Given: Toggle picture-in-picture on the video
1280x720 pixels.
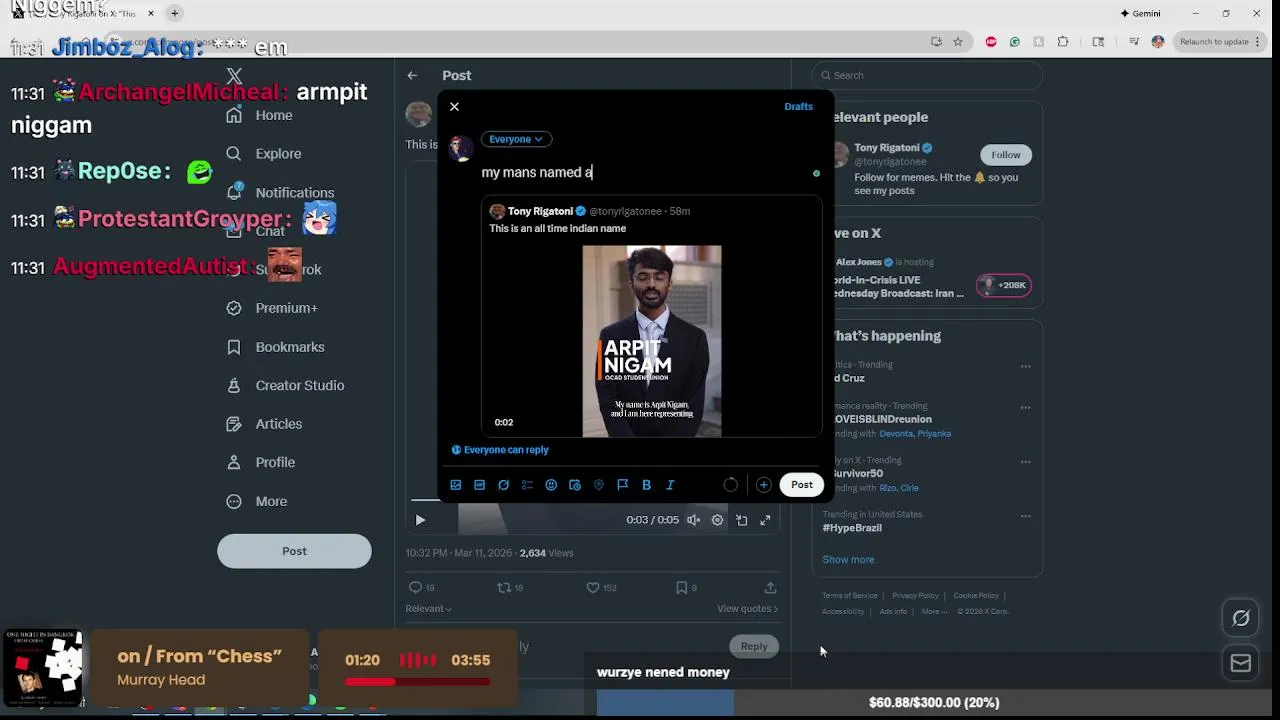Looking at the screenshot, I should pyautogui.click(x=741, y=520).
